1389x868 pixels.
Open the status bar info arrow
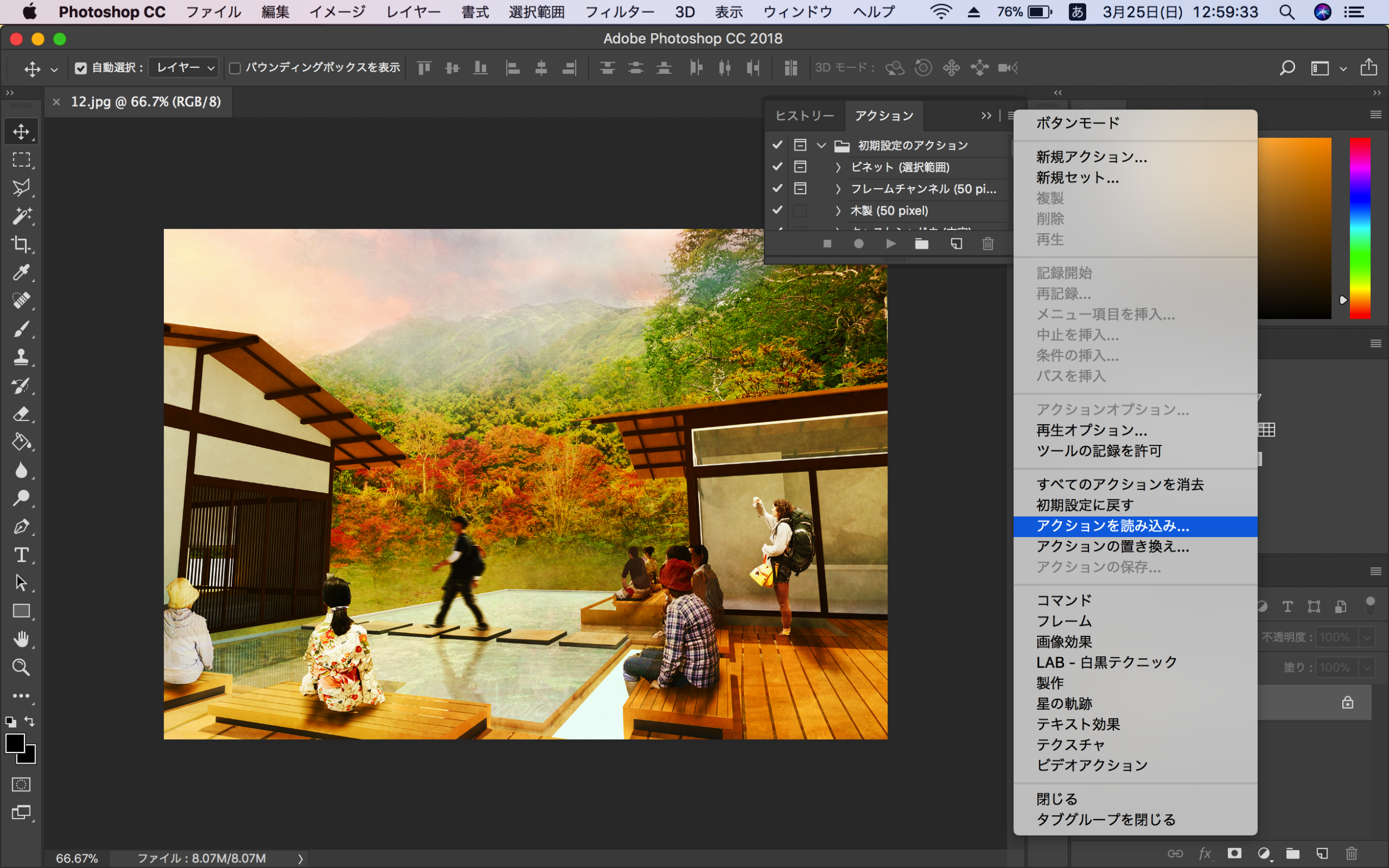pyautogui.click(x=301, y=859)
